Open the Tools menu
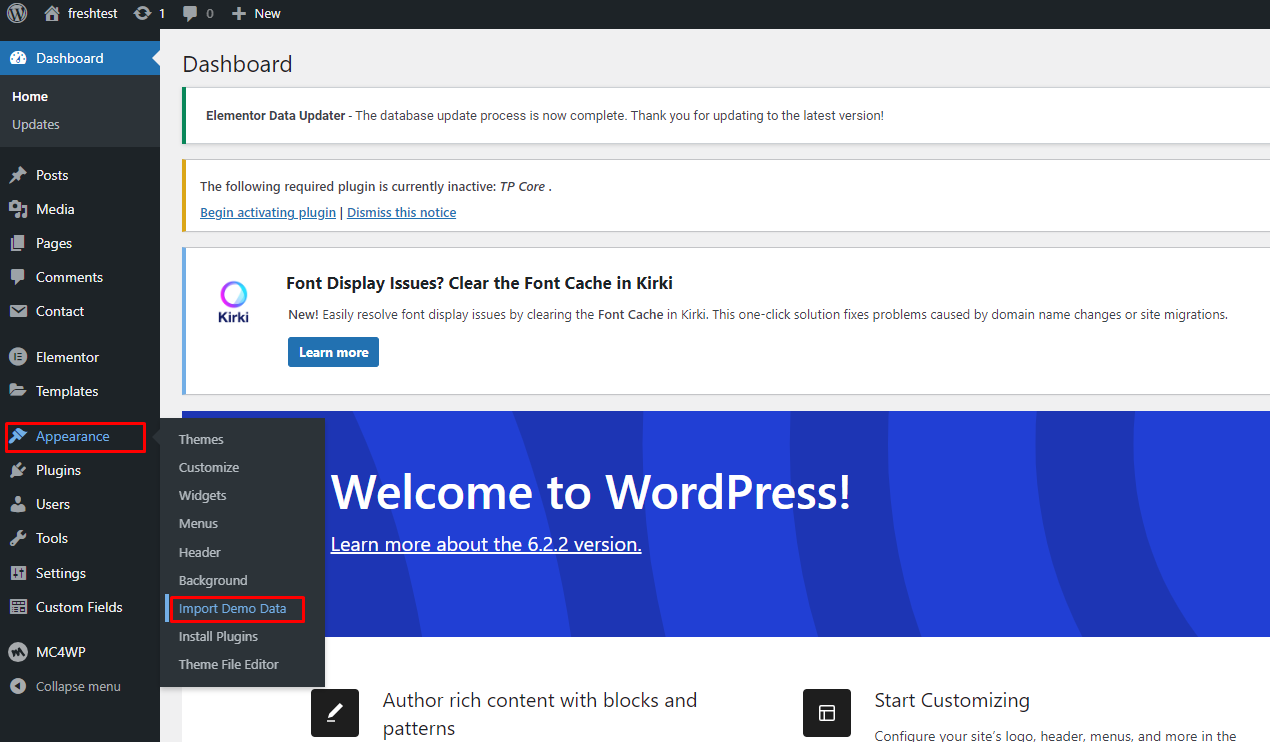 click(80, 538)
